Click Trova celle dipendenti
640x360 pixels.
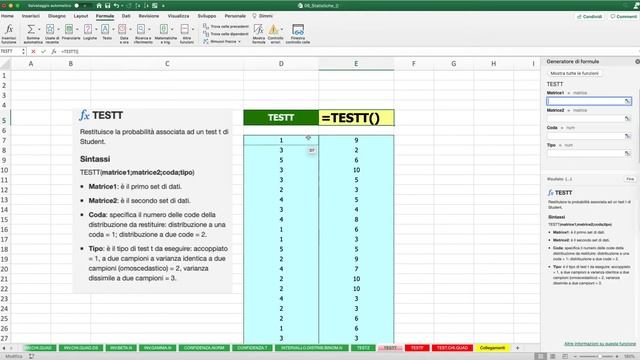[x=226, y=34]
